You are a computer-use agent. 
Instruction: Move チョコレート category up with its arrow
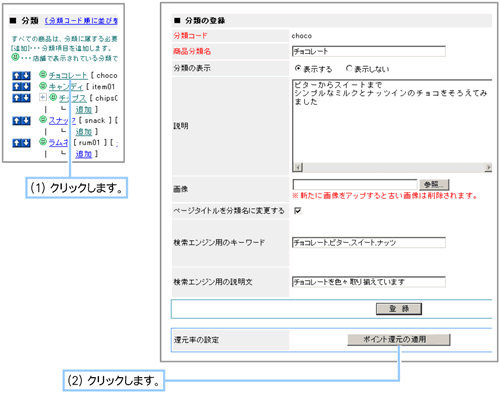click(17, 76)
